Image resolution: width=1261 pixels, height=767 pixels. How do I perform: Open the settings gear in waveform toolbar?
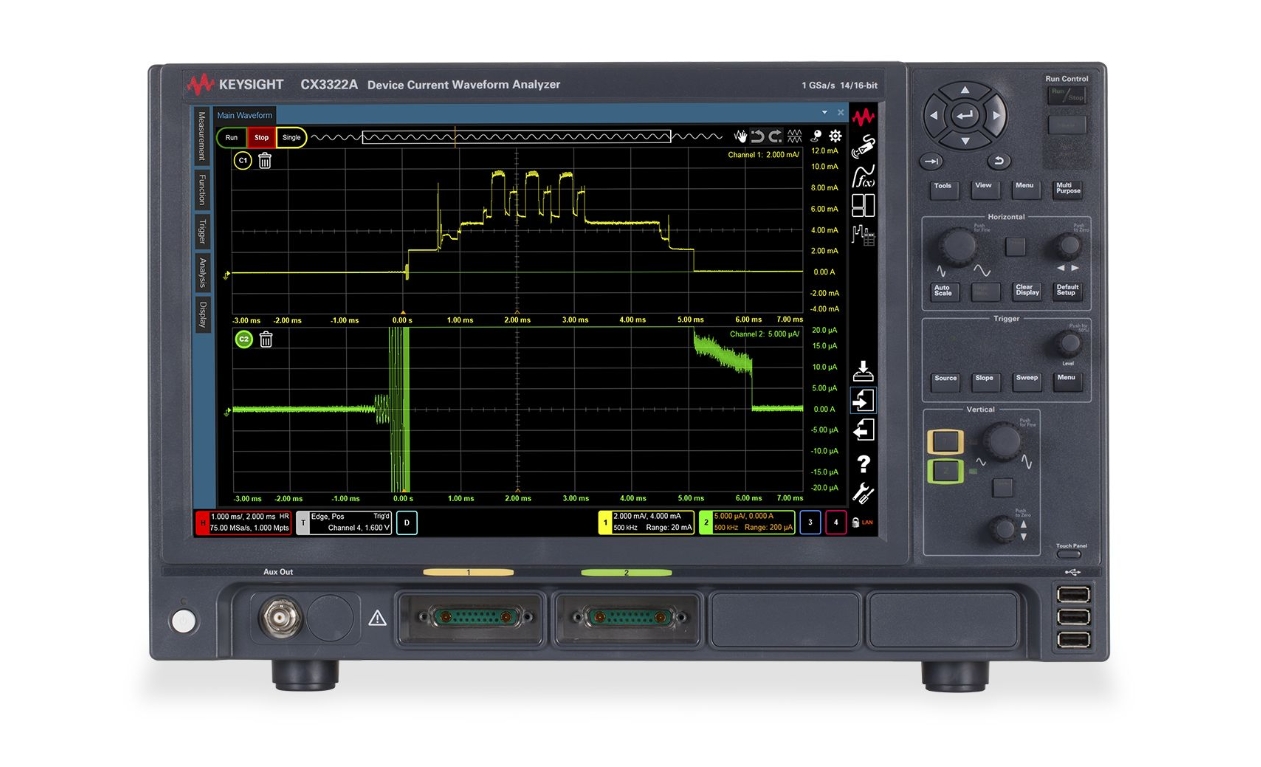coord(836,137)
